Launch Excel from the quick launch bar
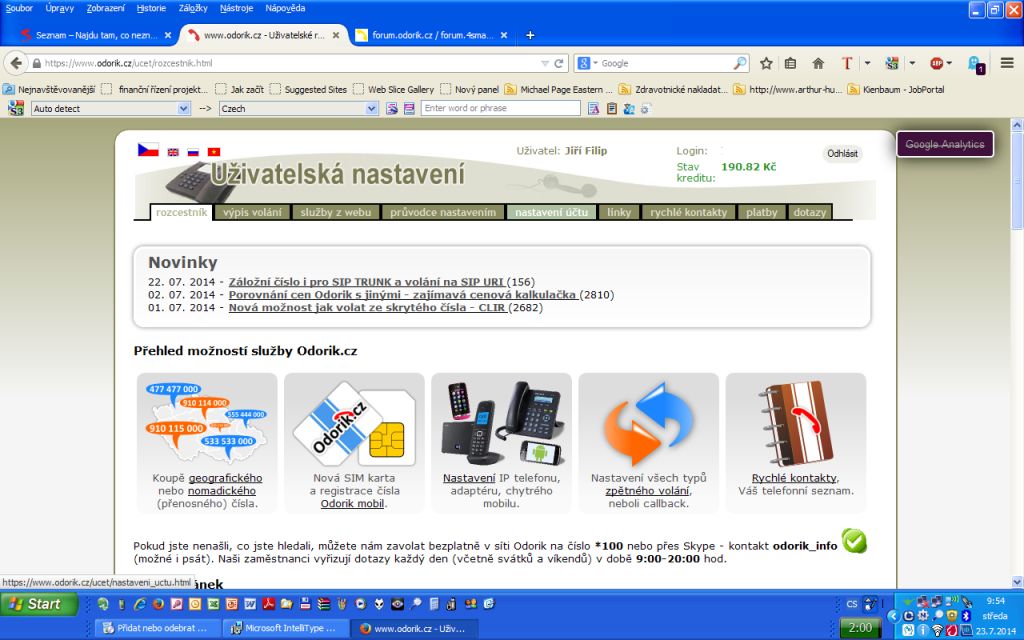This screenshot has width=1024, height=640. pyautogui.click(x=213, y=604)
